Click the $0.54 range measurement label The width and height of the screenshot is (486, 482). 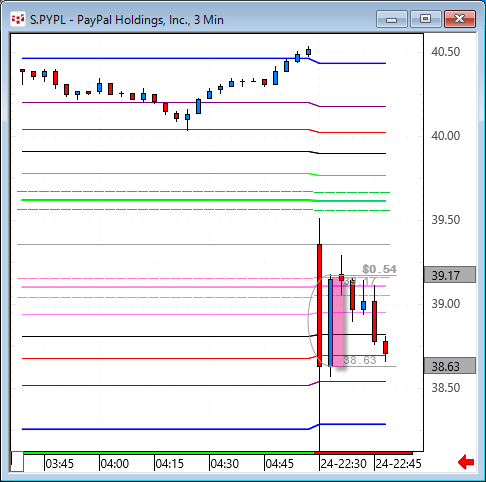(x=379, y=269)
